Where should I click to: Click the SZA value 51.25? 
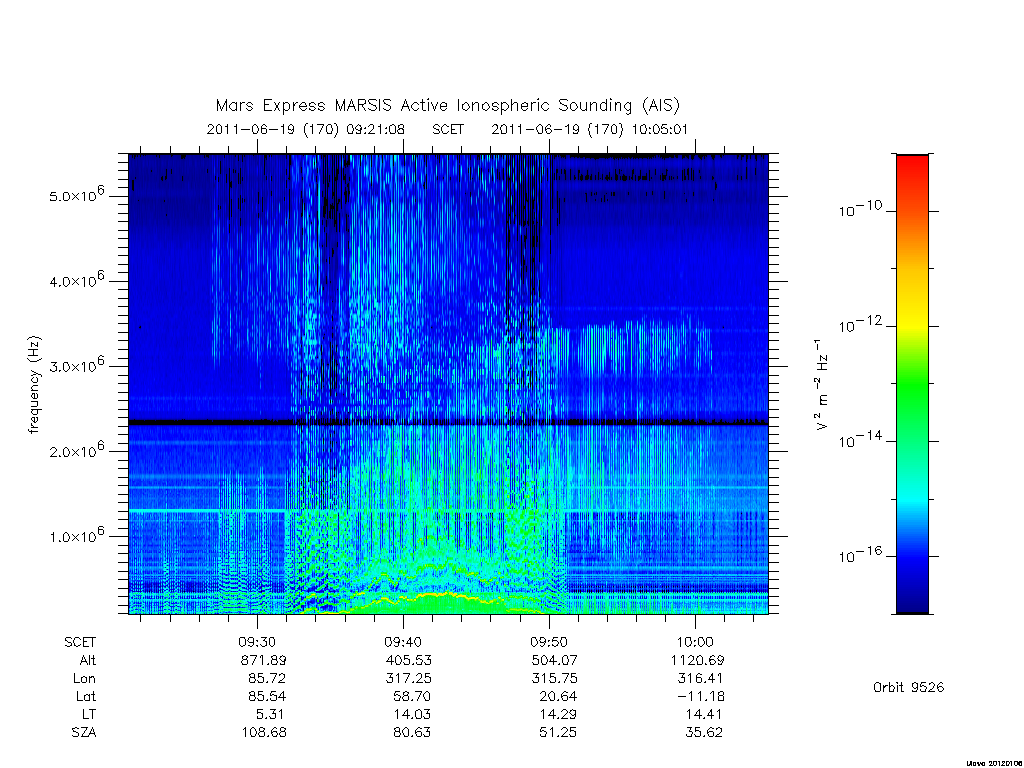[x=558, y=733]
